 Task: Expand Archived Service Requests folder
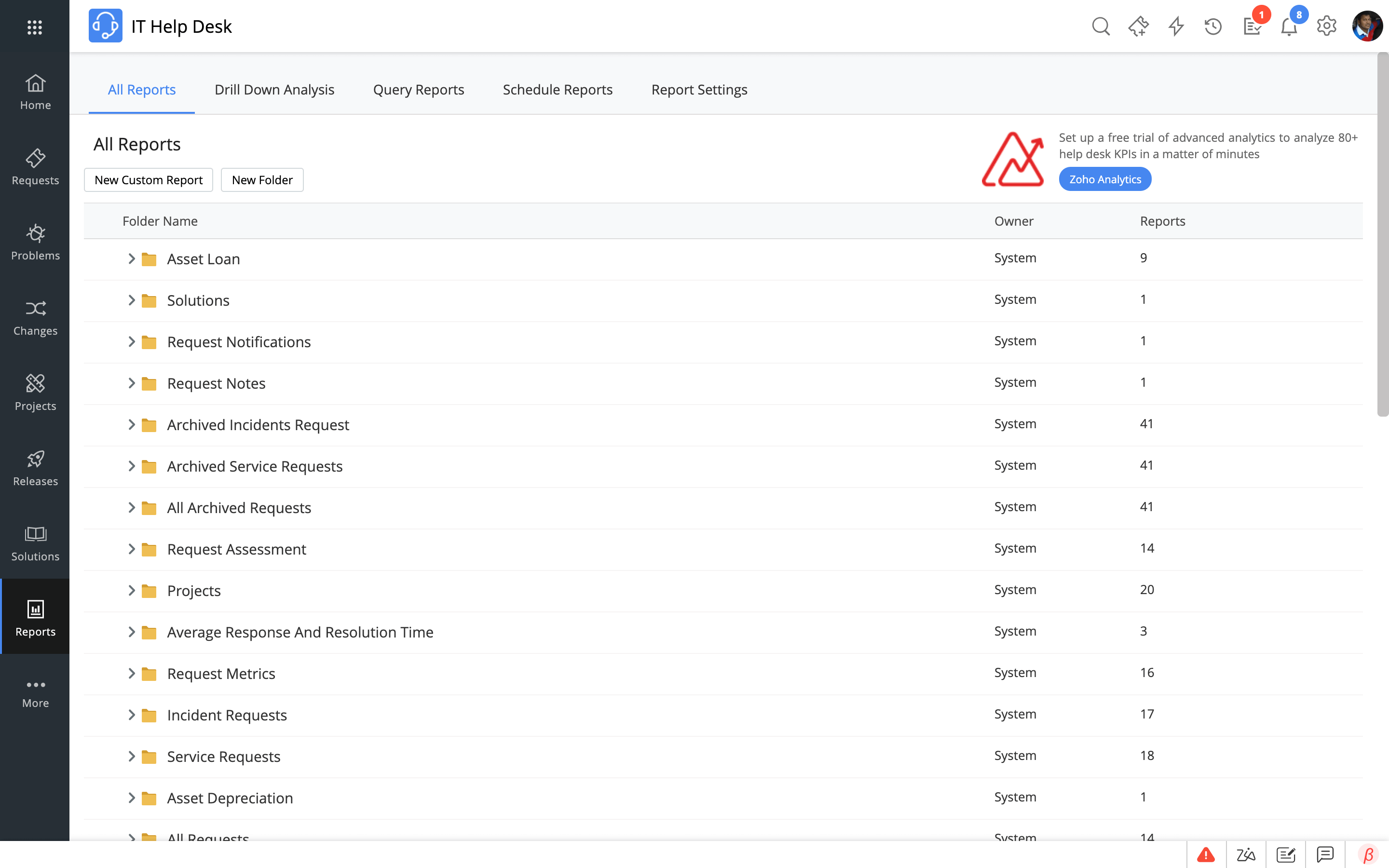(132, 466)
